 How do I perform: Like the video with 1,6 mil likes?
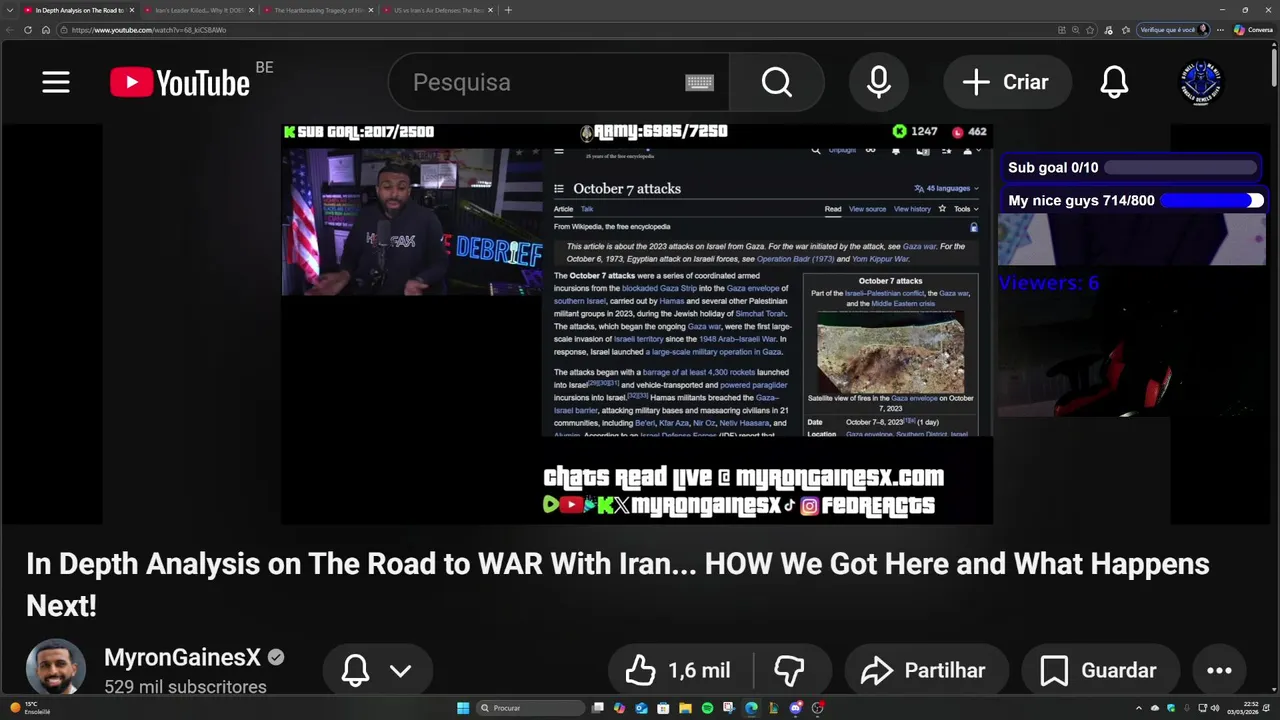[678, 670]
